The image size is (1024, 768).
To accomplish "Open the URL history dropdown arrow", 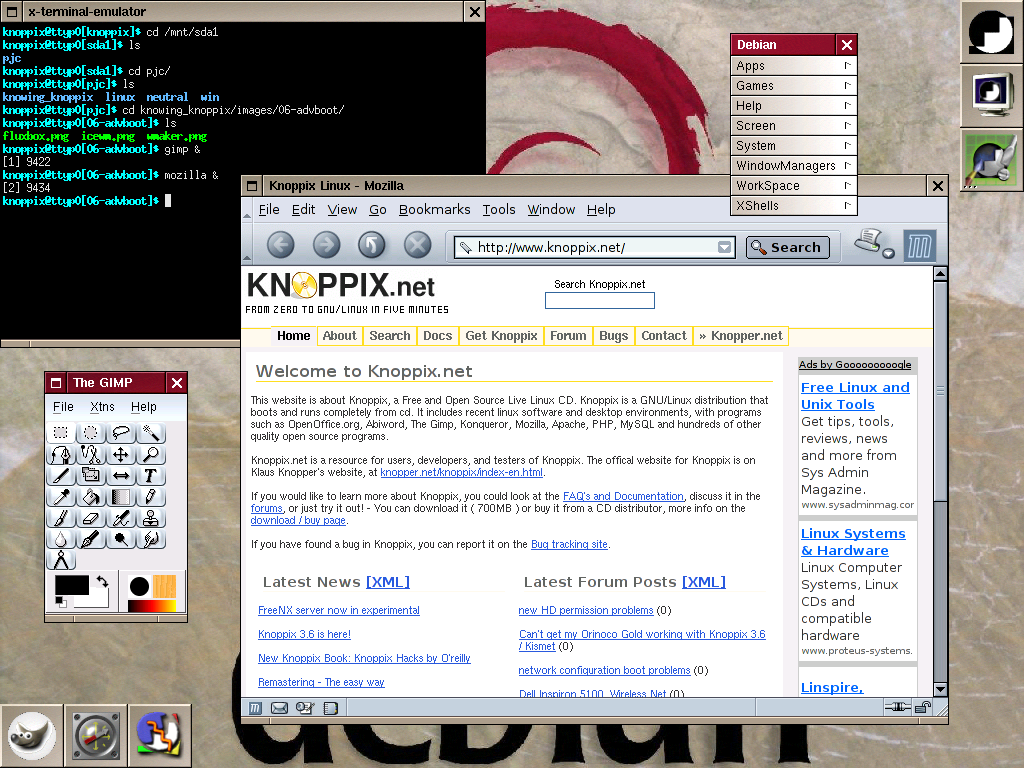I will tap(724, 247).
